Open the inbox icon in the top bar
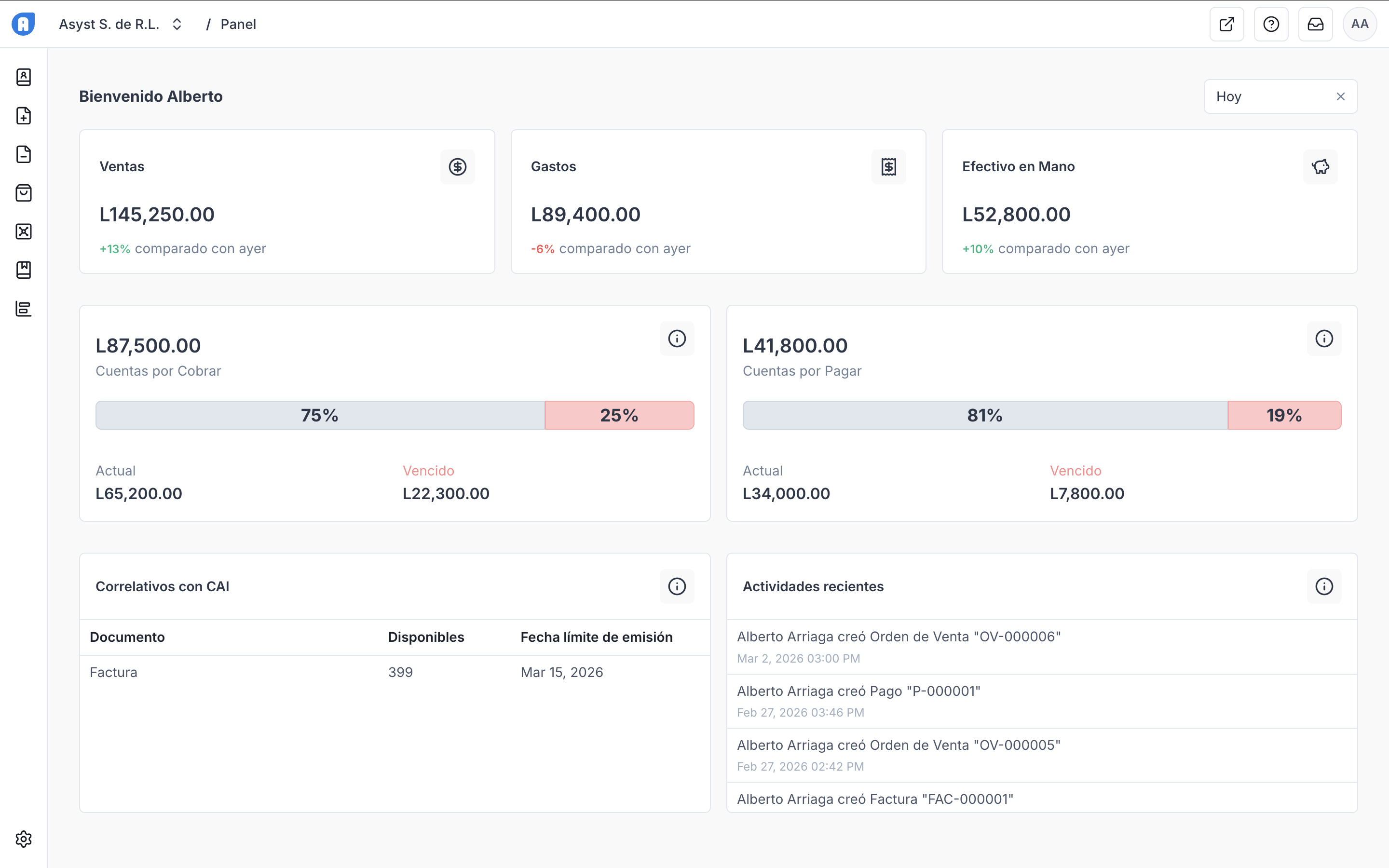Viewport: 1389px width, 868px height. coord(1316,24)
